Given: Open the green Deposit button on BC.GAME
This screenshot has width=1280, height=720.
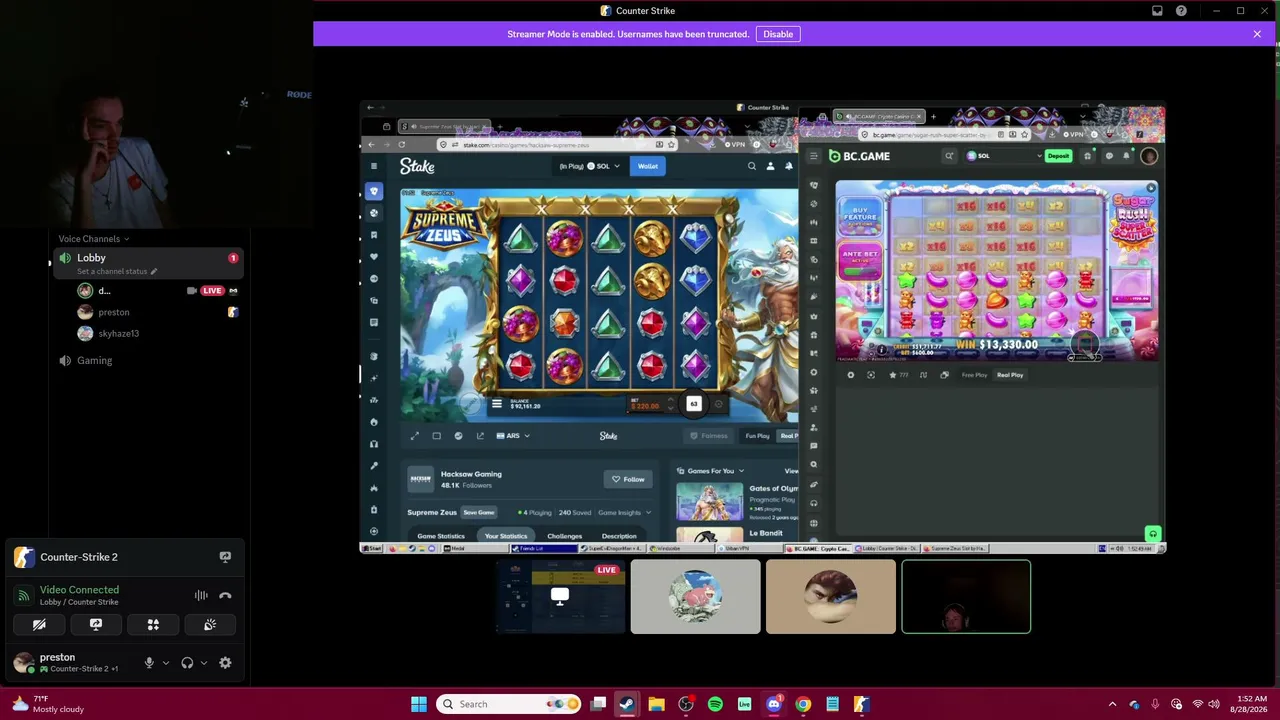Looking at the screenshot, I should click(1058, 156).
